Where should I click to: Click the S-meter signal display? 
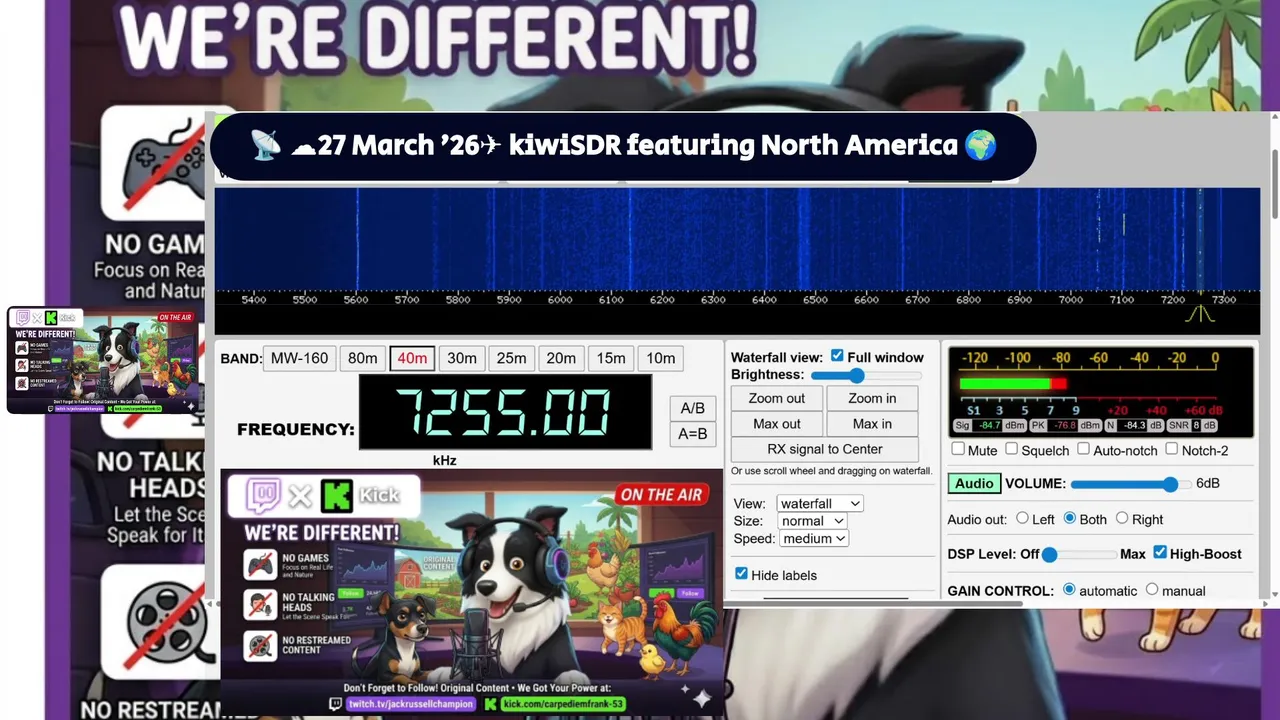click(1100, 391)
